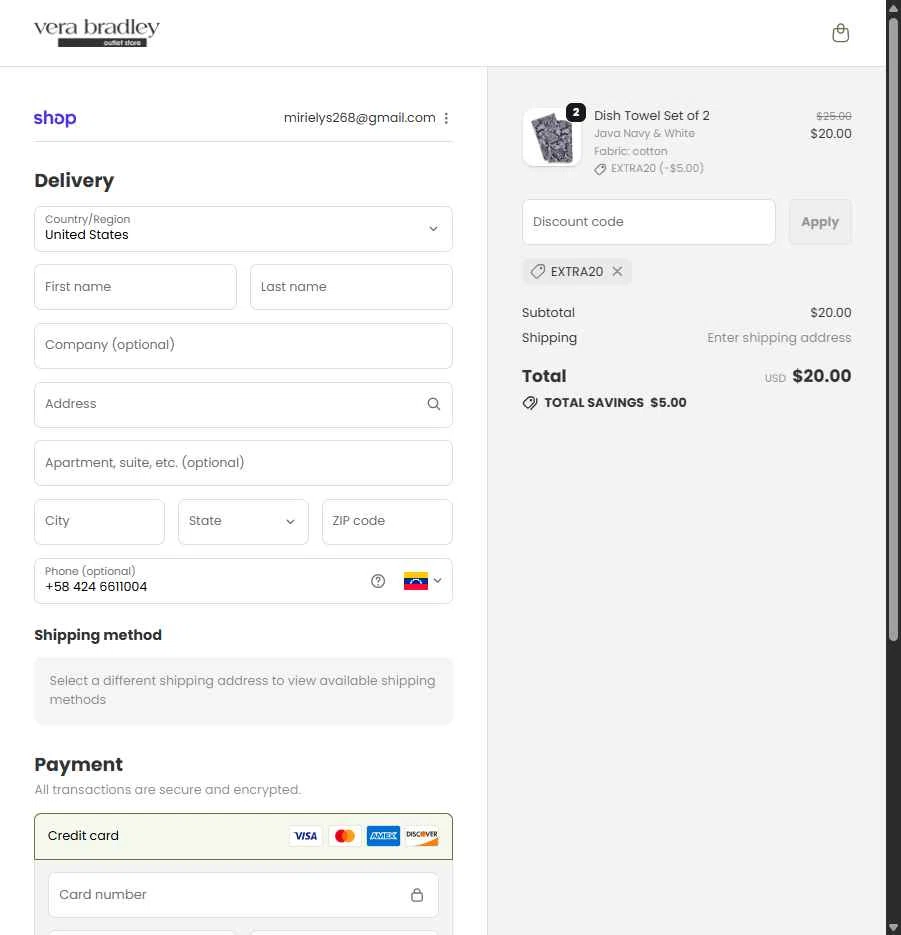Click the ZIP code field
Screen dimensions: 901x935
387,522
